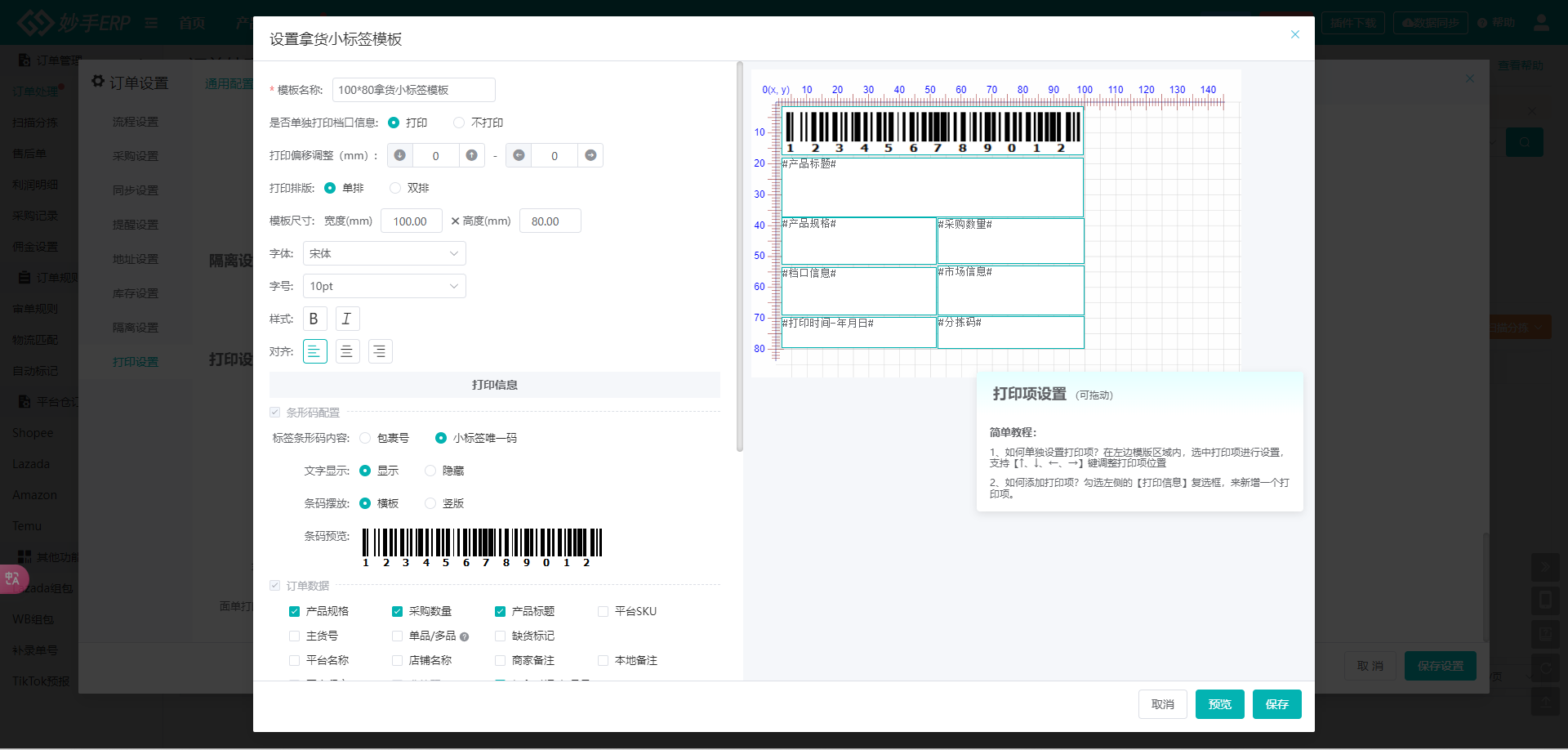
Task: Close the label template dialog
Action: pos(1294,34)
